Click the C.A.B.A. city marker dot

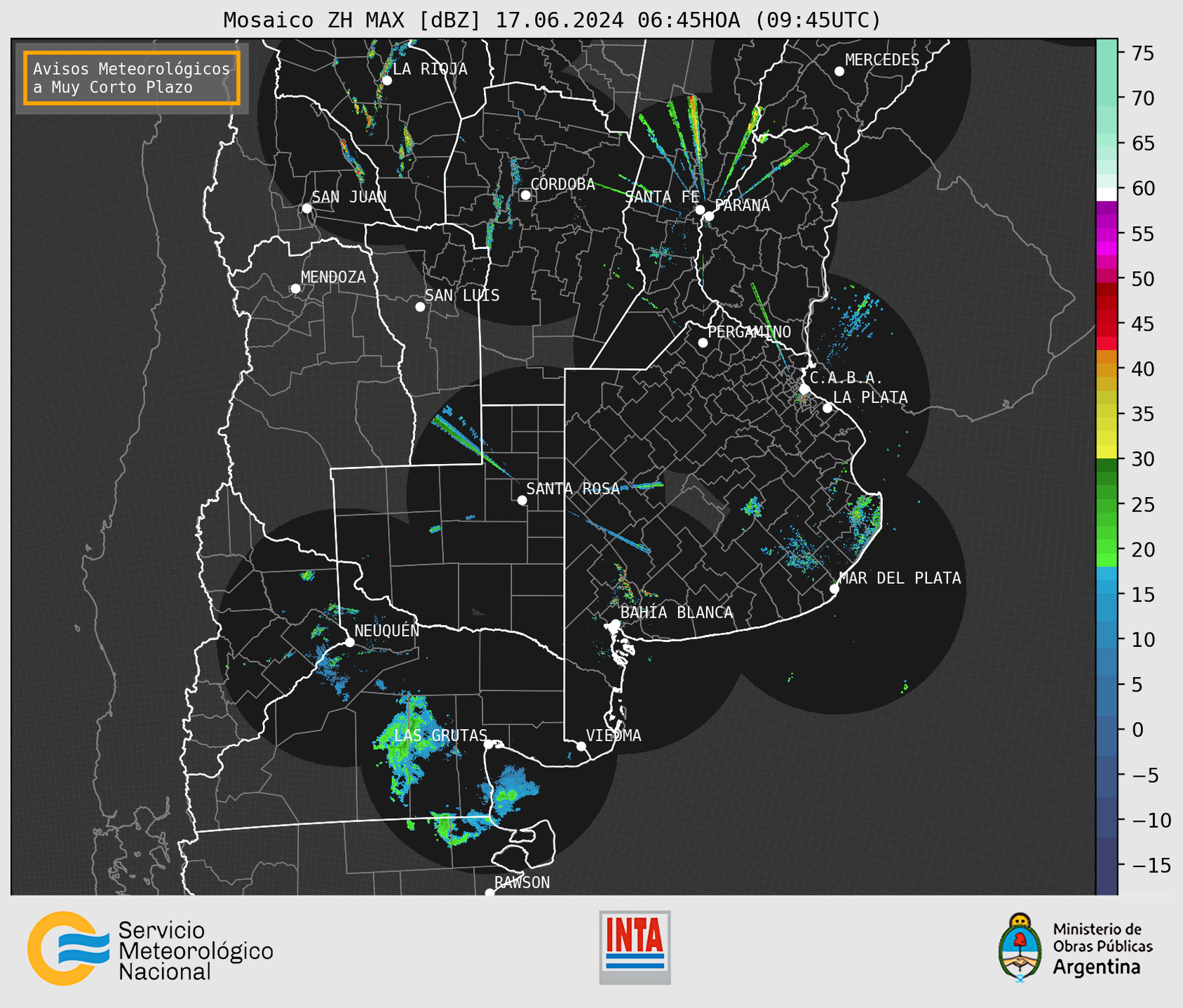tap(805, 389)
